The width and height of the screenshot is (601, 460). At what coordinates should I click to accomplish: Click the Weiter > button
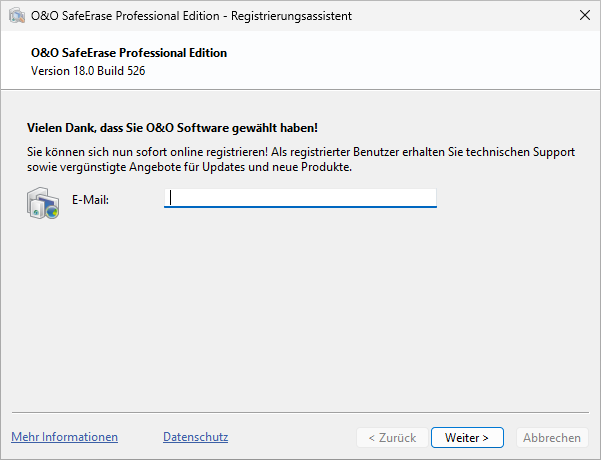point(467,437)
